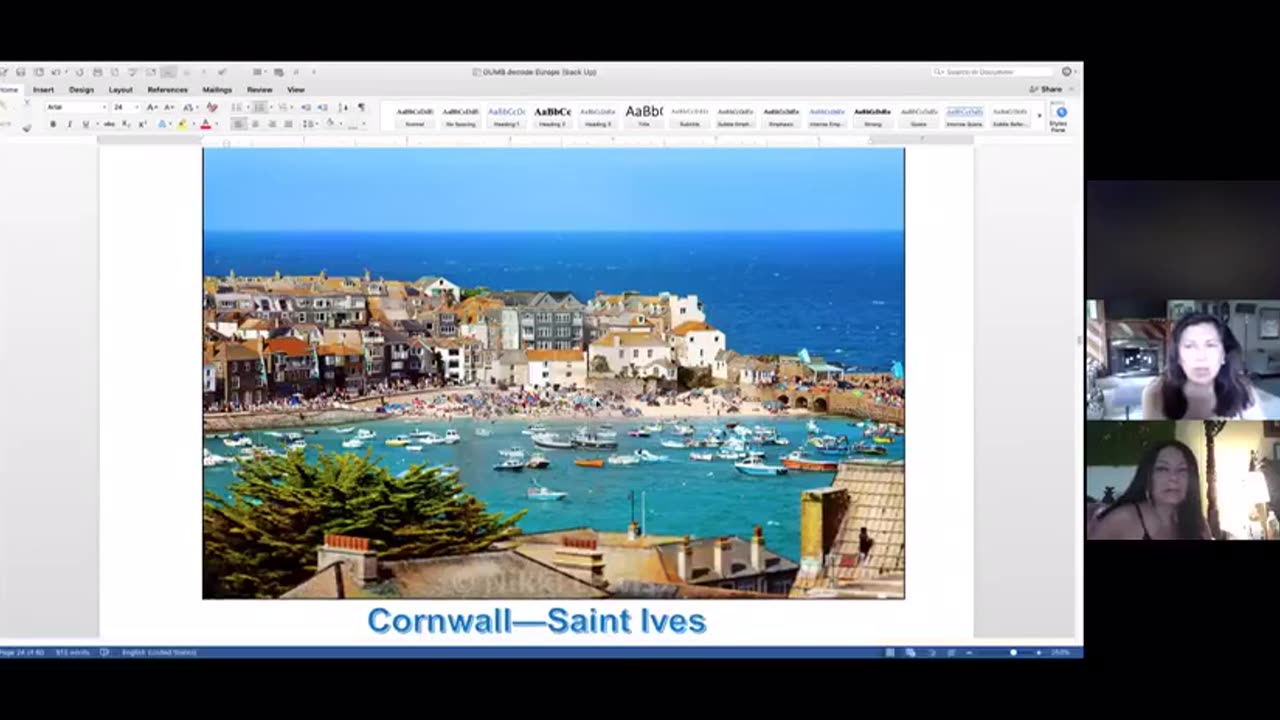Toggle subscript formatting
The width and height of the screenshot is (1280, 720).
pos(126,124)
